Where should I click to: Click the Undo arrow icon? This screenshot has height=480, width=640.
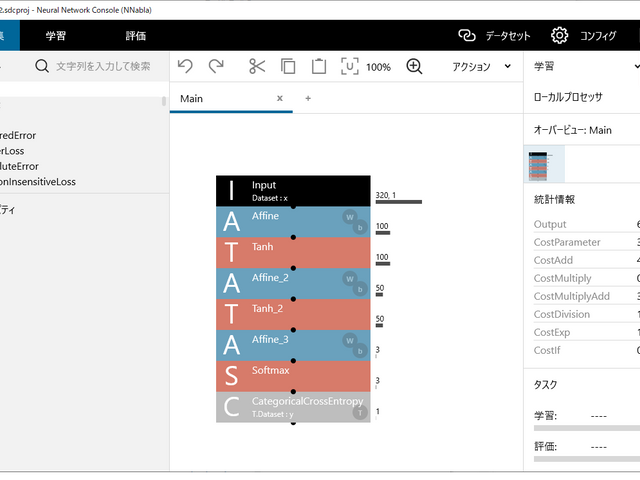click(x=185, y=66)
